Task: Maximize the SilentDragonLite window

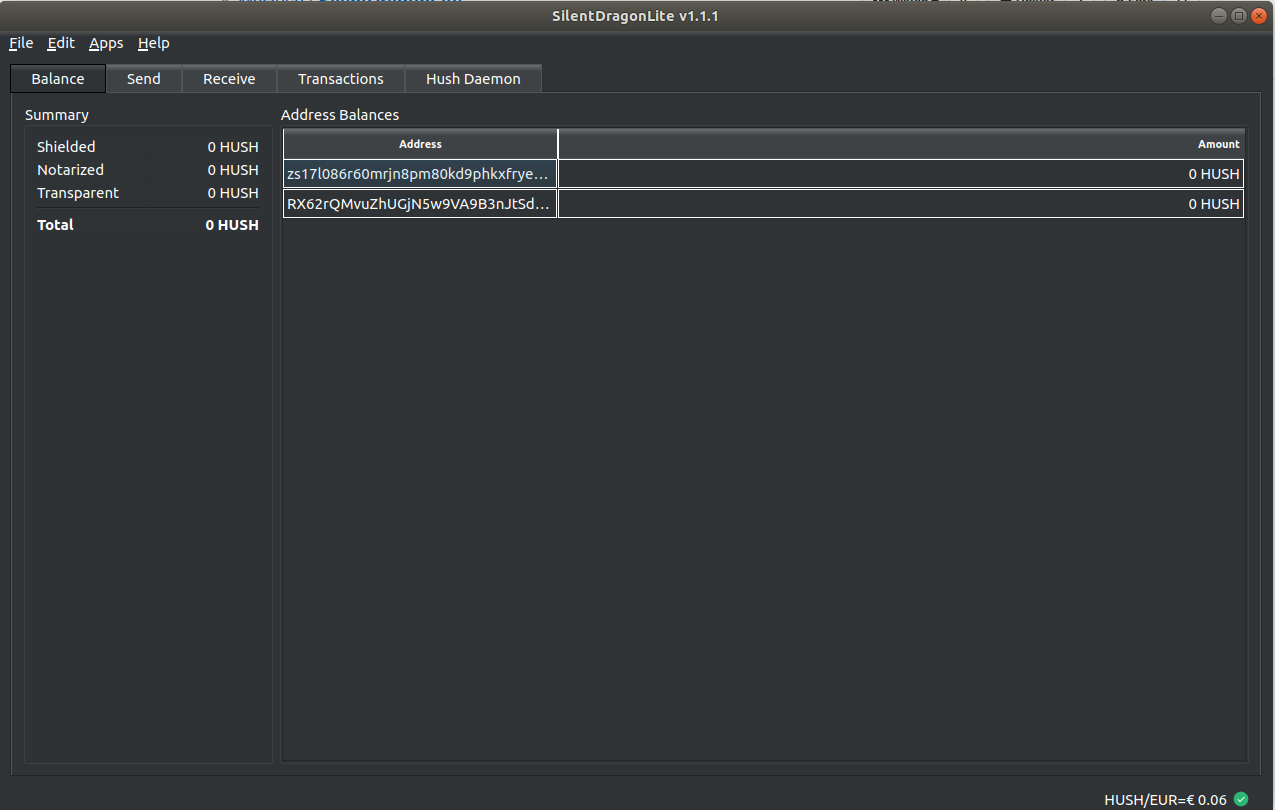Action: point(1238,16)
